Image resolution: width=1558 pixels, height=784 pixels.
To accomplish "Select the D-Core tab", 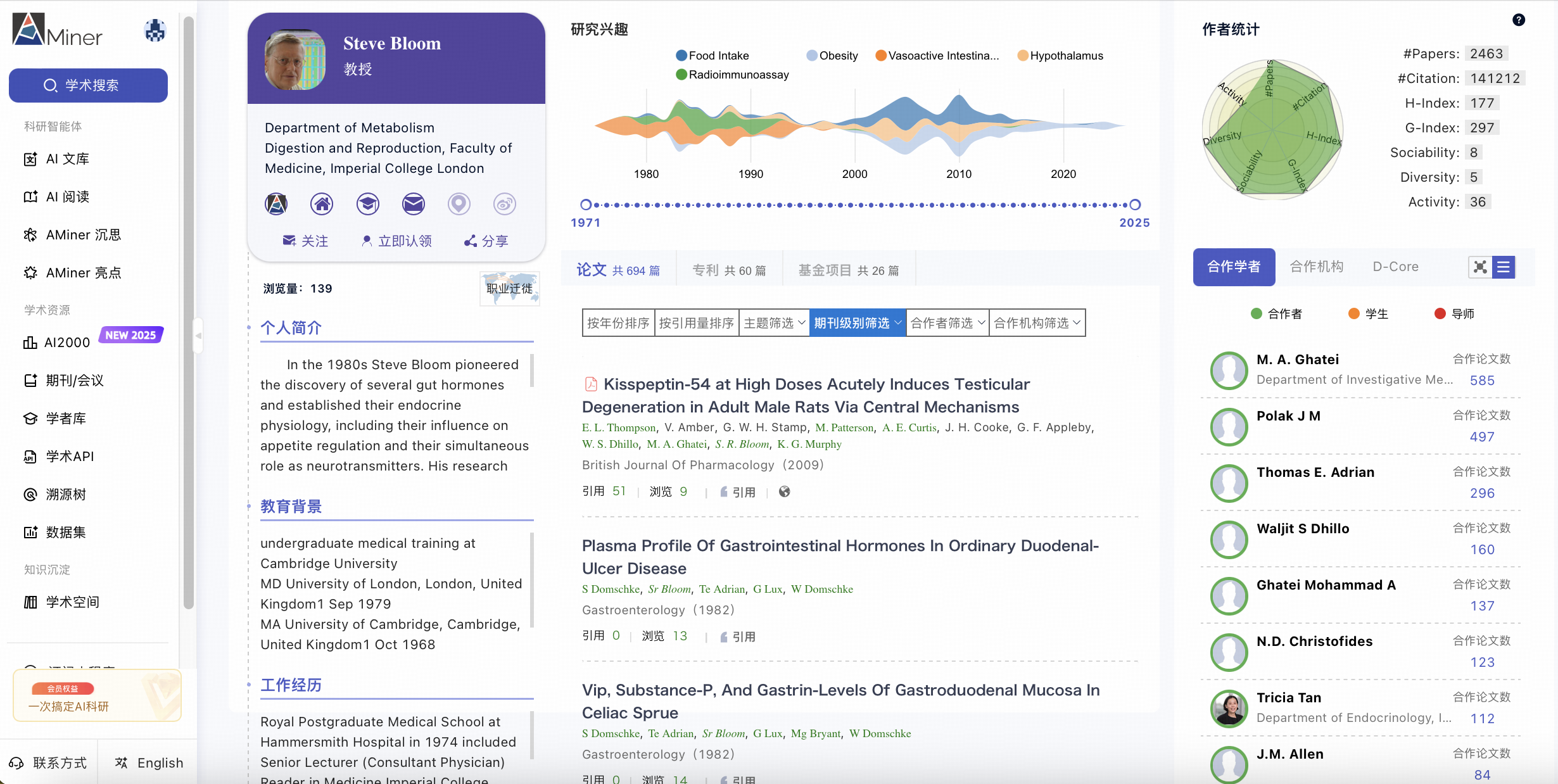I will click(x=1395, y=267).
